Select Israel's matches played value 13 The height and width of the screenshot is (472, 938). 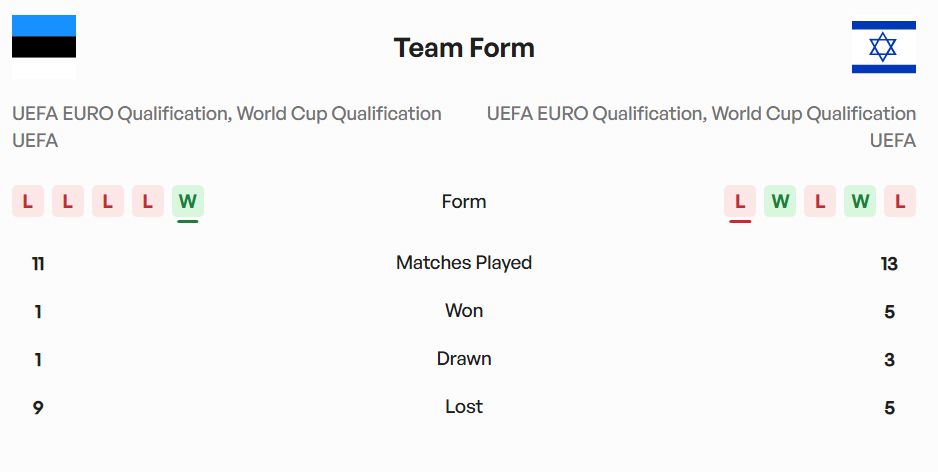coord(889,264)
